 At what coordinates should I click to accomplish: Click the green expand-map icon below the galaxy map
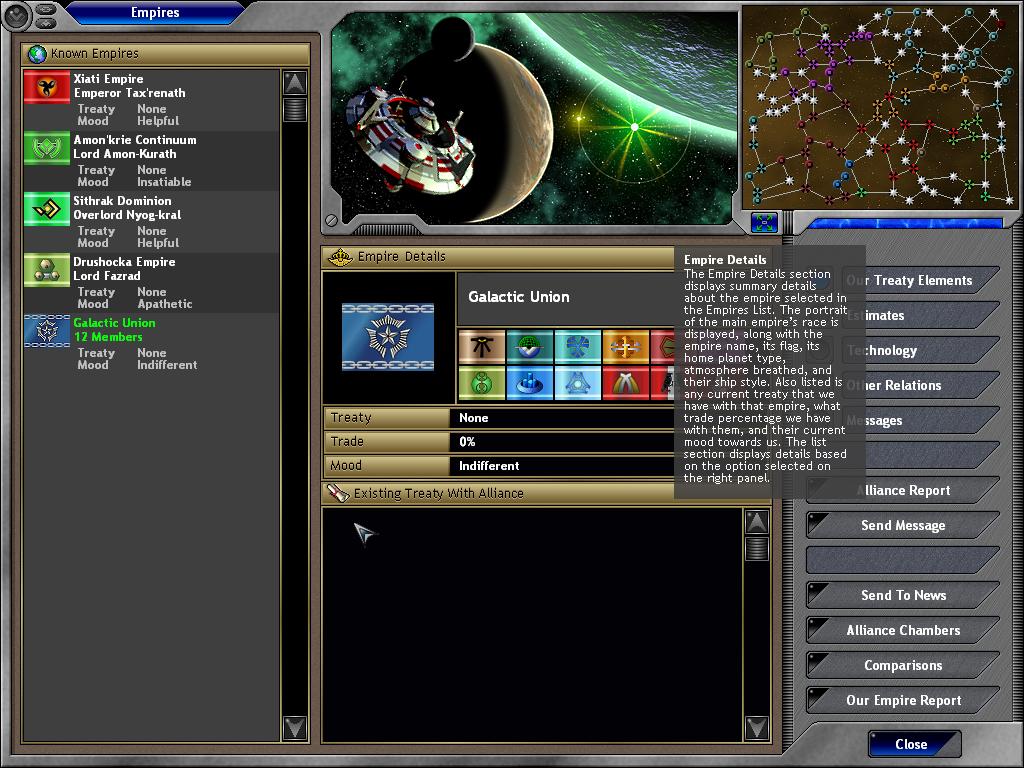[764, 222]
